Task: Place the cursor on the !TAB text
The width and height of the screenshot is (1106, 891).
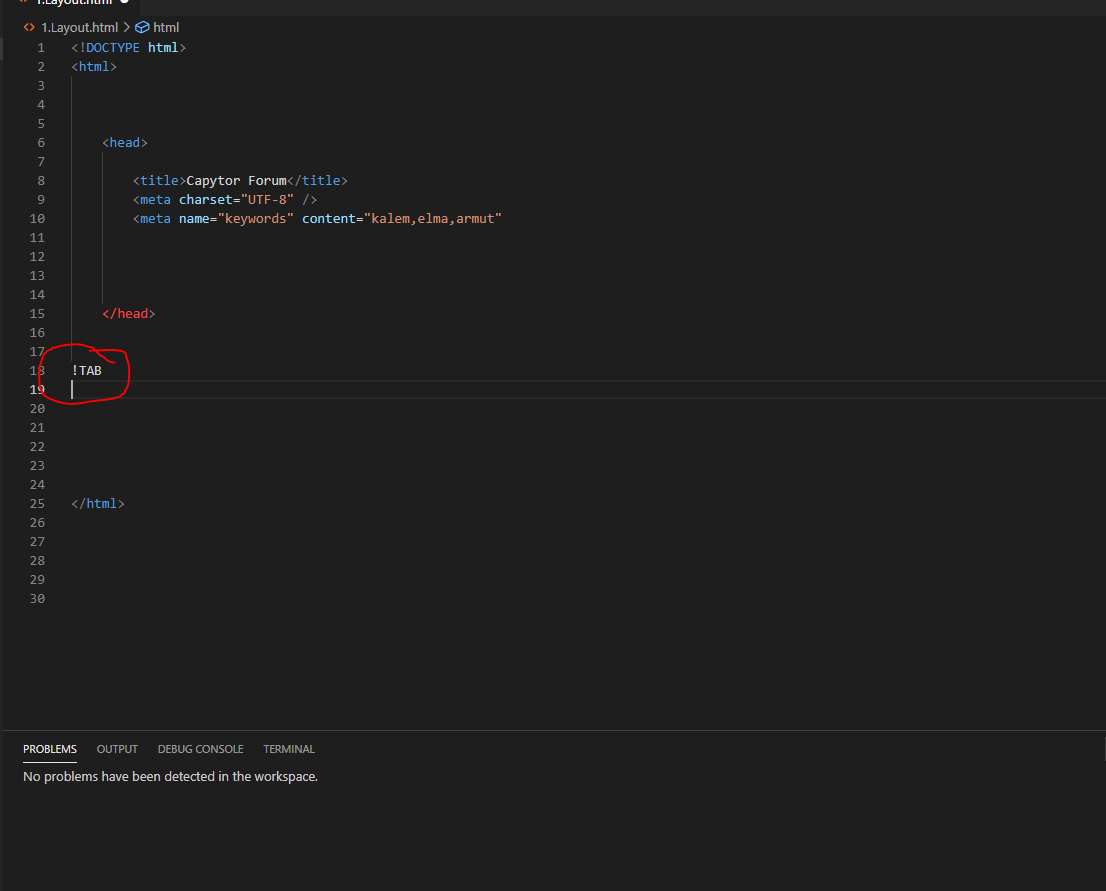Action: click(x=87, y=371)
